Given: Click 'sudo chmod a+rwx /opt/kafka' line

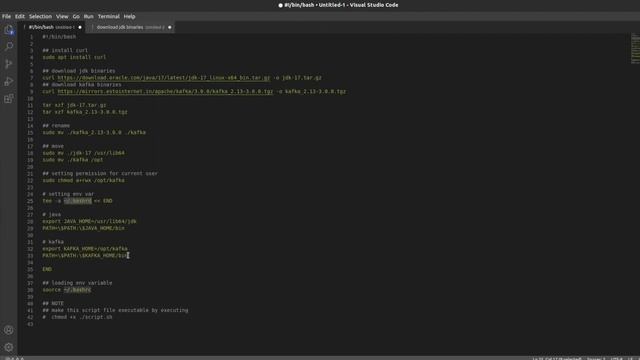Looking at the screenshot, I should pyautogui.click(x=84, y=180).
